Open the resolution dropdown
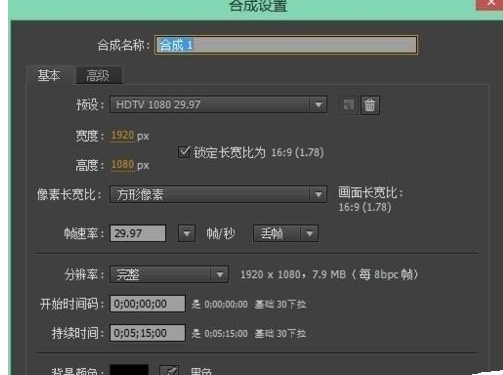The image size is (503, 375). [x=169, y=274]
